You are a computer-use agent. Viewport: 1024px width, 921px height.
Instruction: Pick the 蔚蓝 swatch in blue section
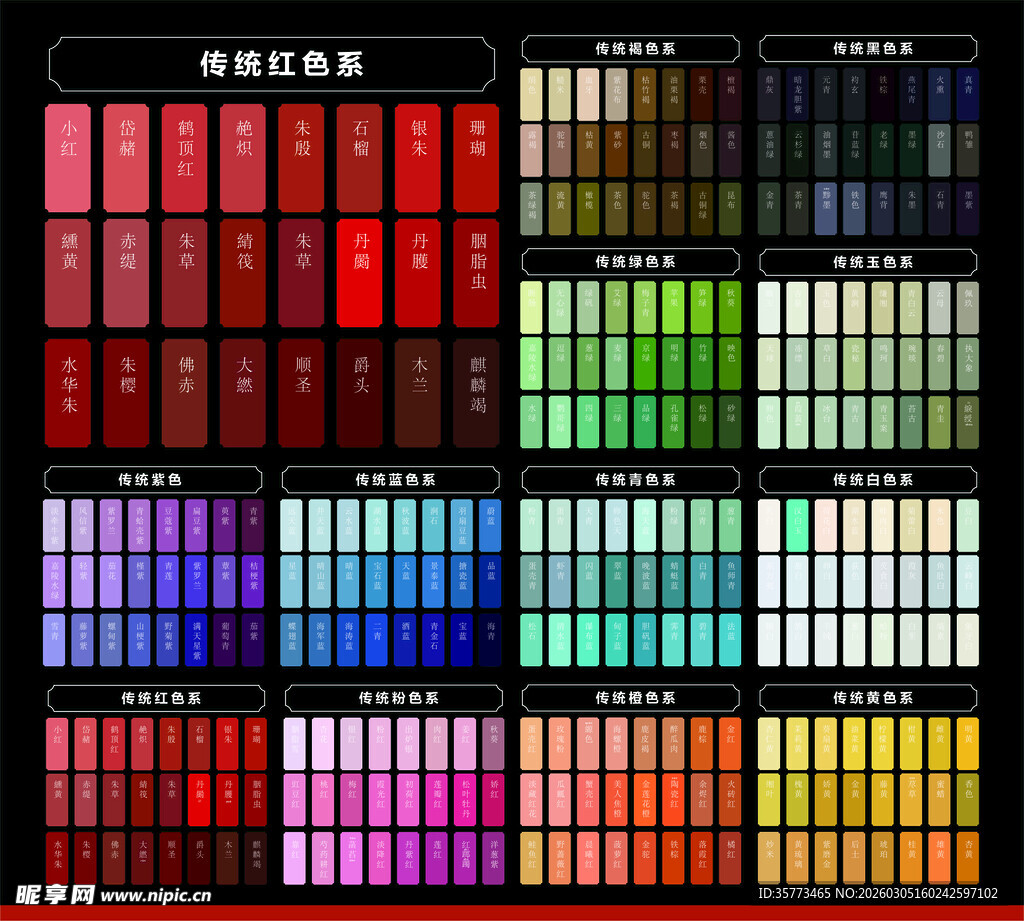(491, 526)
